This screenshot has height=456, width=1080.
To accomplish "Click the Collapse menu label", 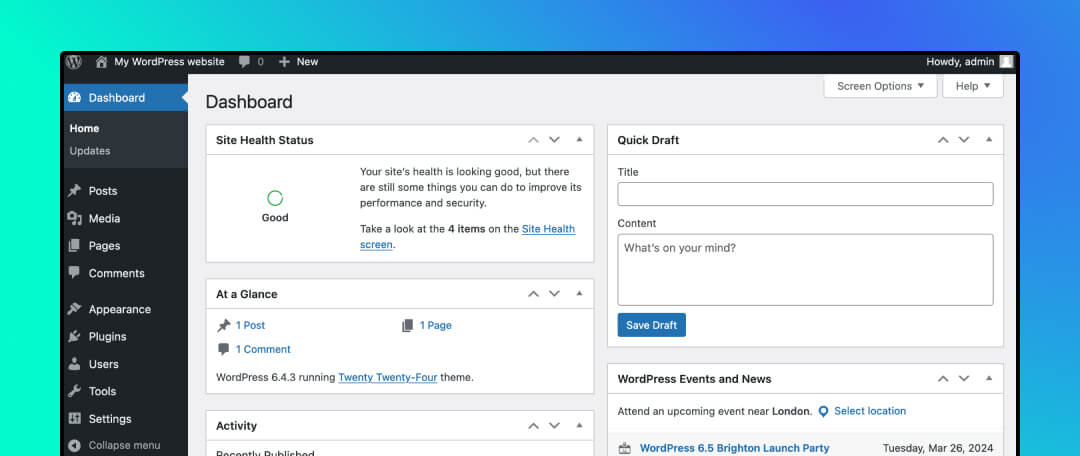I will (125, 446).
